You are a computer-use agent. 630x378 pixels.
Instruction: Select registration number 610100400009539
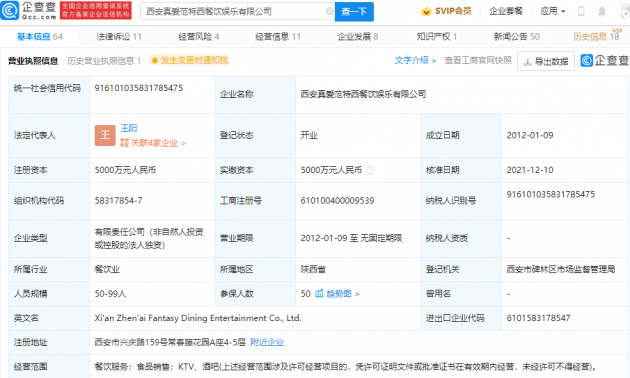338,200
